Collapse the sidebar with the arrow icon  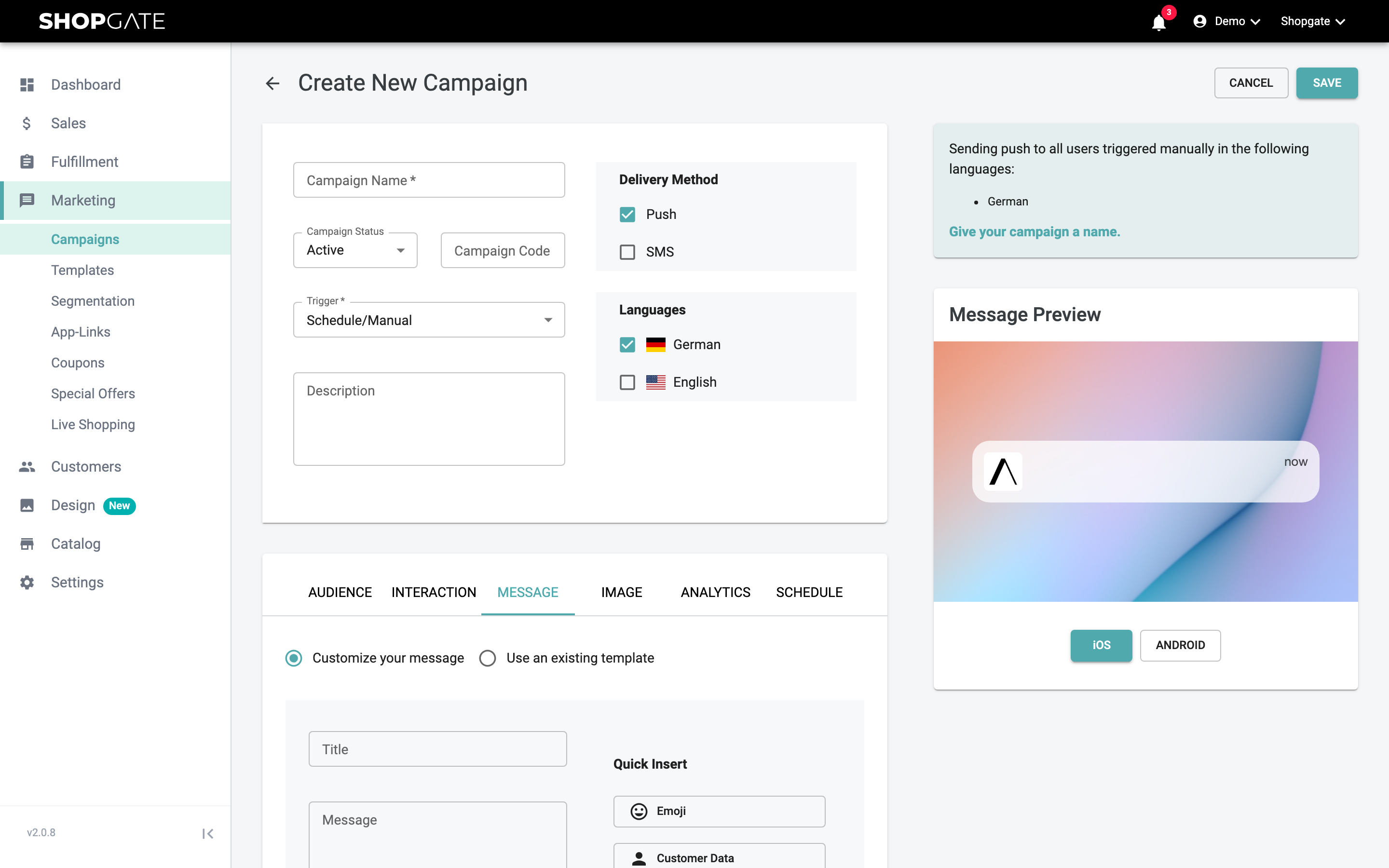coord(208,834)
